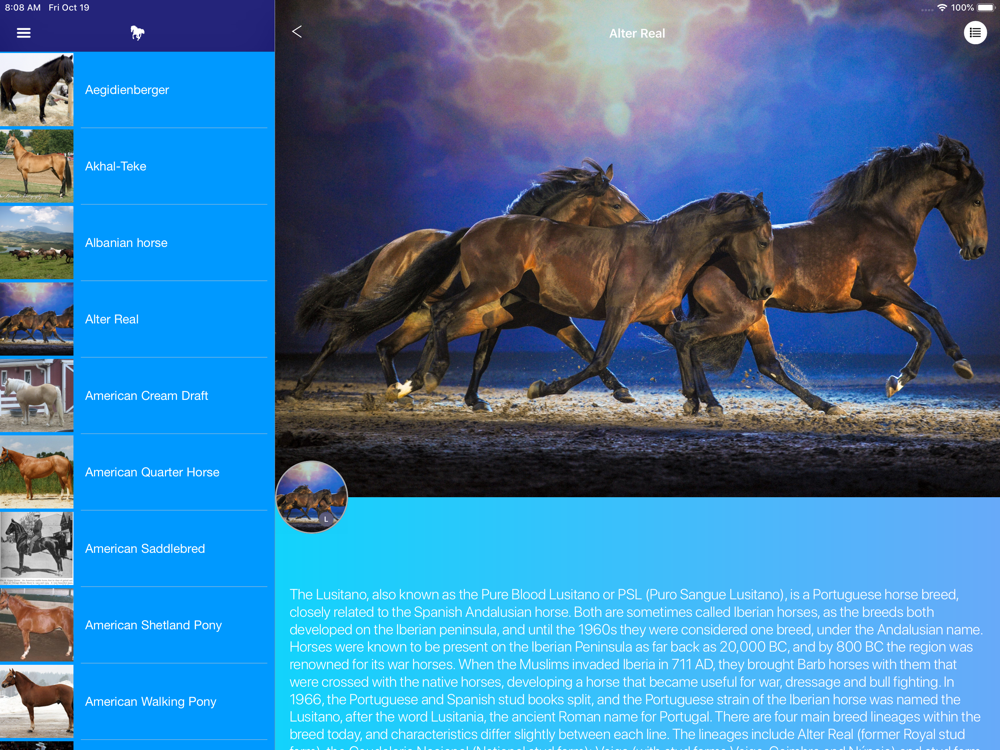The height and width of the screenshot is (750, 1000).
Task: Open the American Cream Draft thumbnail
Action: [x=36, y=395]
